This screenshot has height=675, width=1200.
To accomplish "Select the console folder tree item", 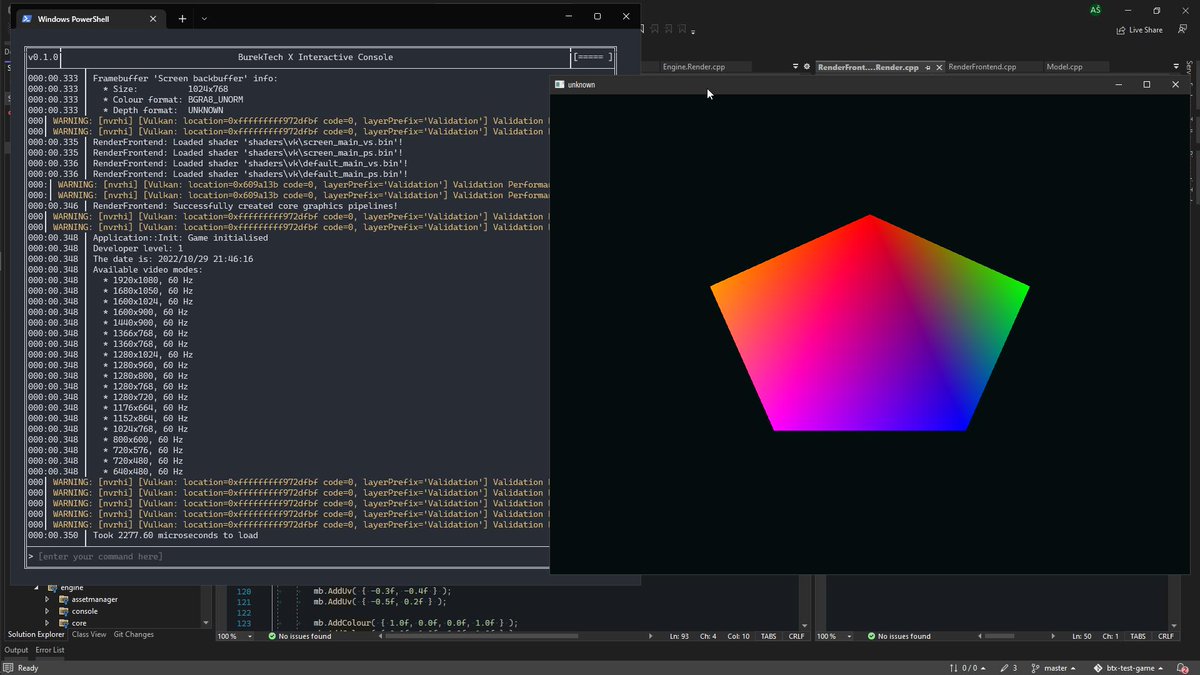I will [78, 611].
